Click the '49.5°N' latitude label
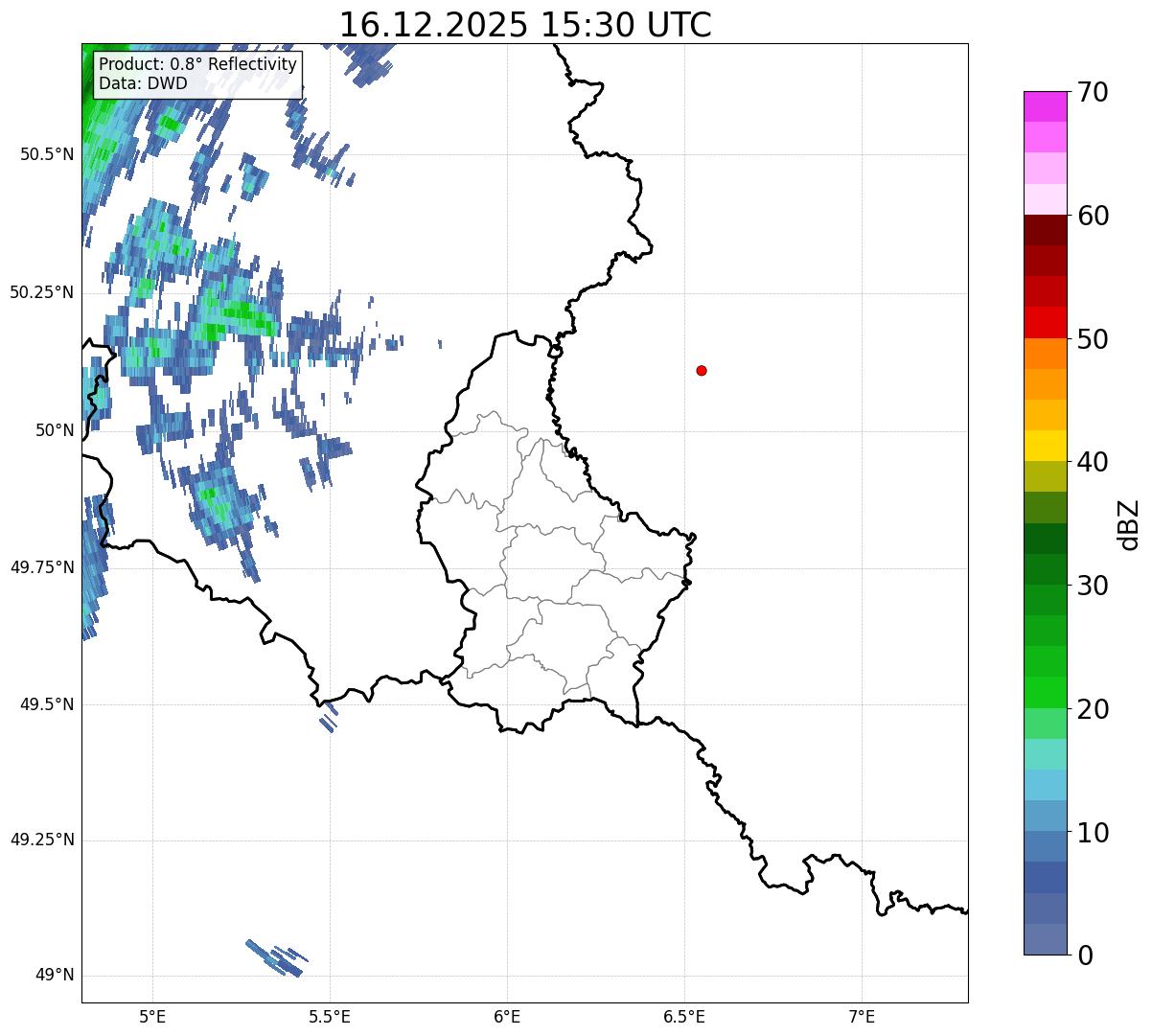1152x1036 pixels. pyautogui.click(x=47, y=704)
